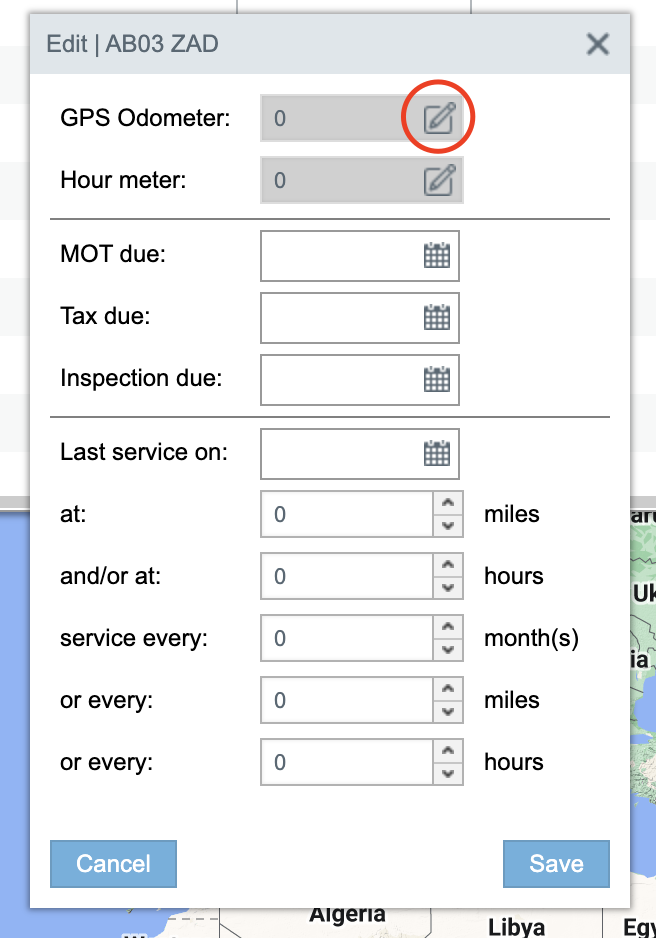656x938 pixels.
Task: Open the calendar picker for Tax due
Action: click(x=437, y=317)
